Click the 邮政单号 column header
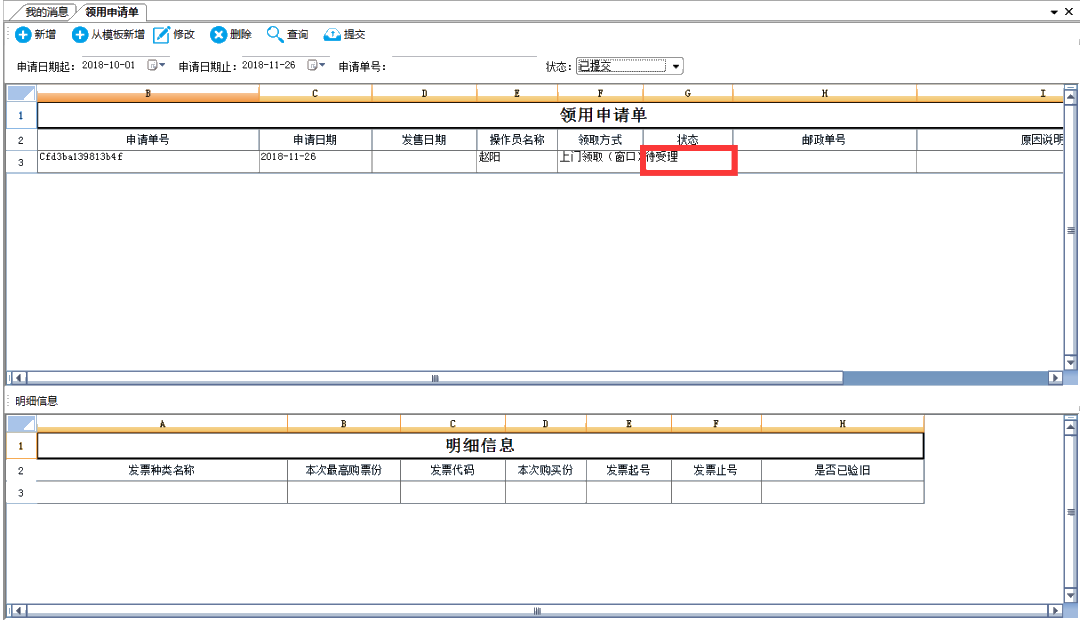The height and width of the screenshot is (620, 1080). (824, 140)
